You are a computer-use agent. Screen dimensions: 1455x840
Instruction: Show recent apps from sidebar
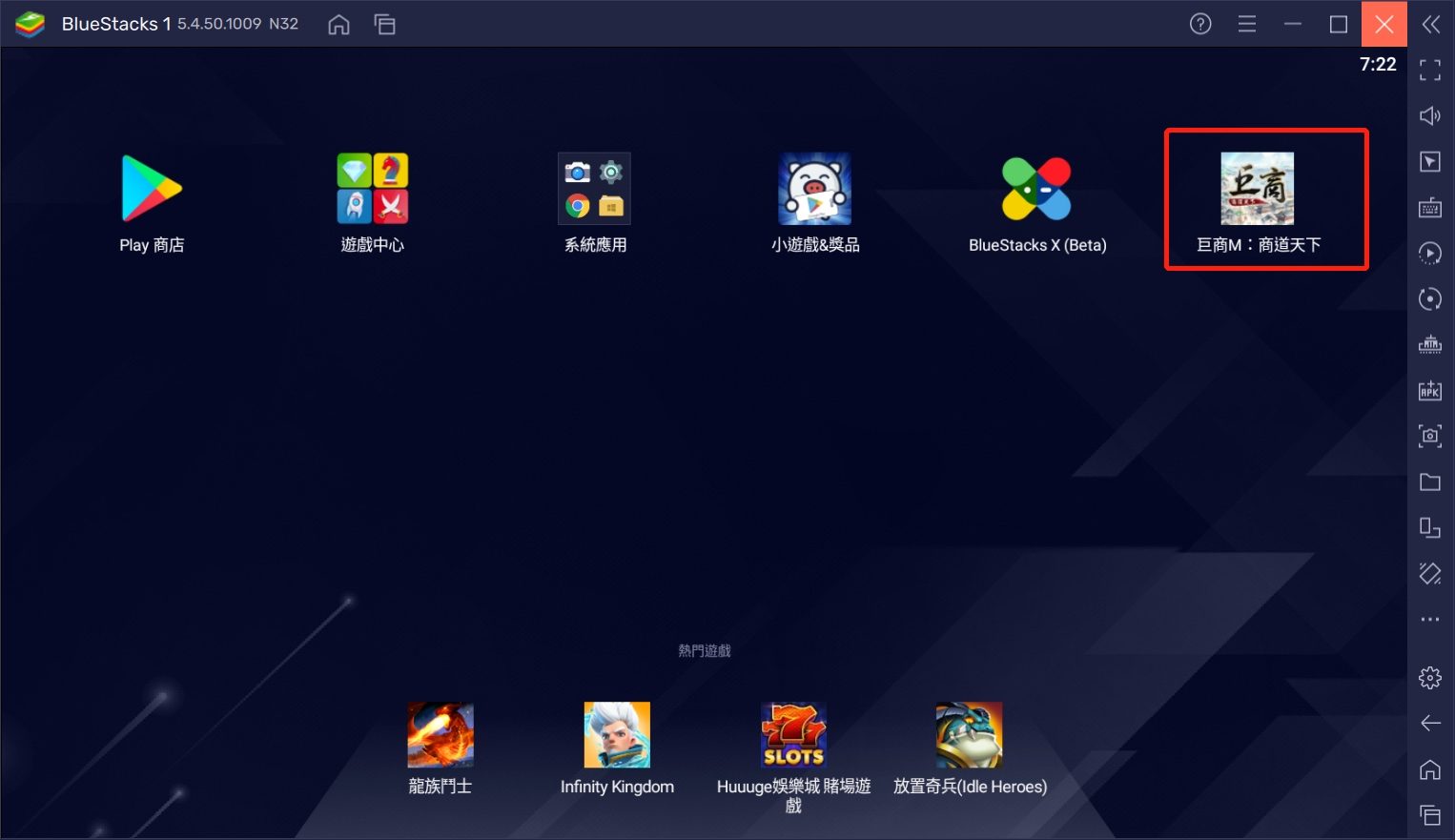pyautogui.click(x=1430, y=815)
